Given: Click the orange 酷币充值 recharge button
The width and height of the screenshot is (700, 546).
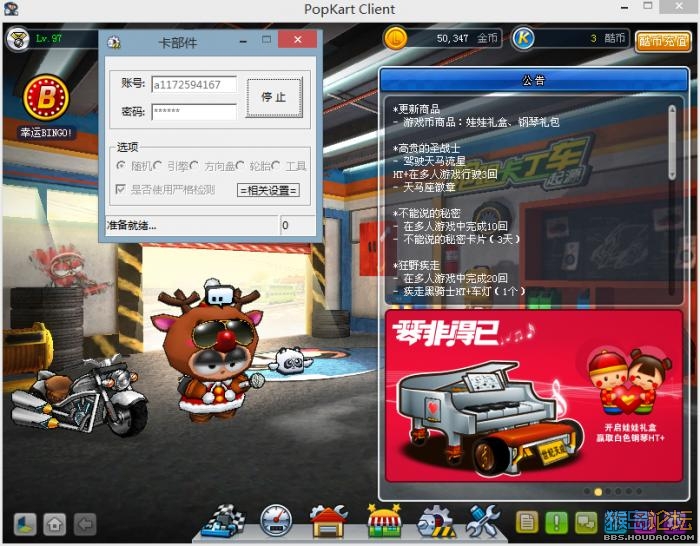Looking at the screenshot, I should click(x=662, y=41).
